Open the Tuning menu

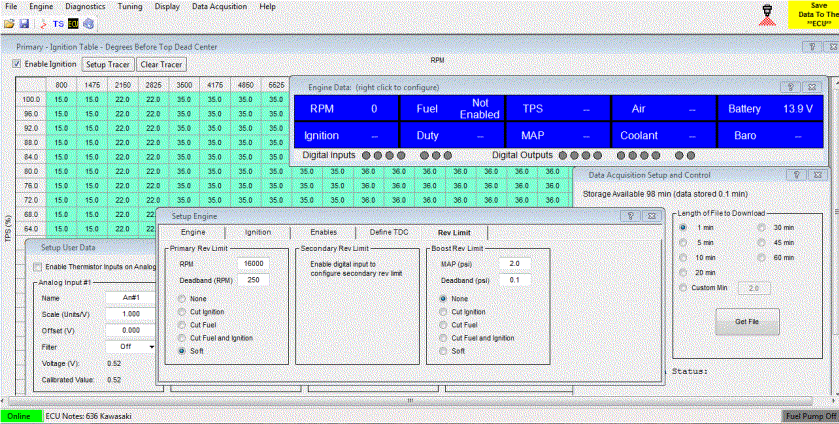click(x=130, y=6)
